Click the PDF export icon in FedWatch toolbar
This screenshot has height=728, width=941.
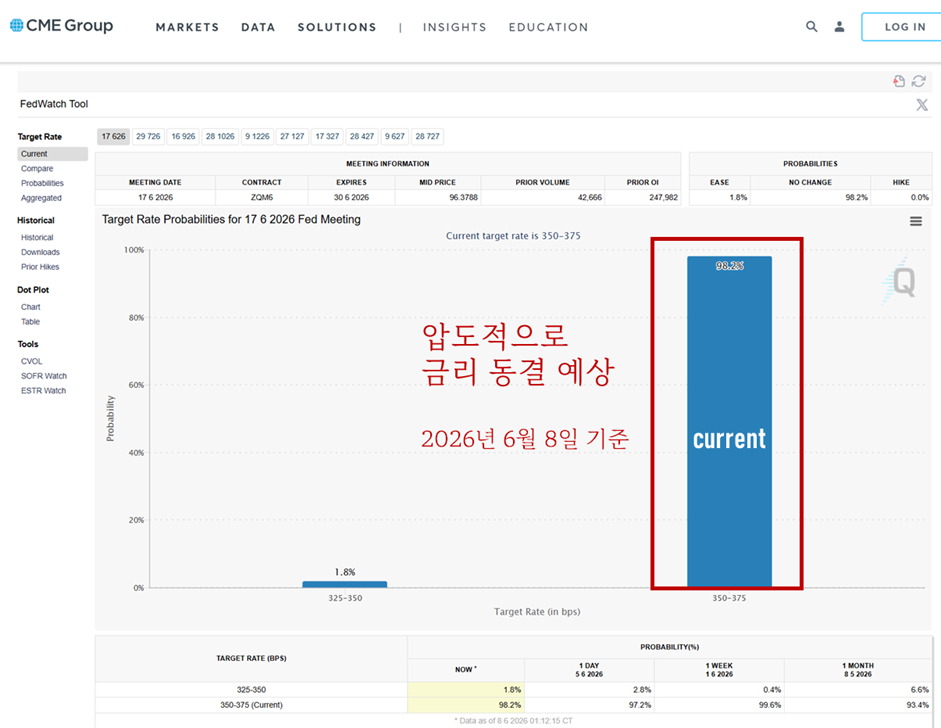(898, 81)
